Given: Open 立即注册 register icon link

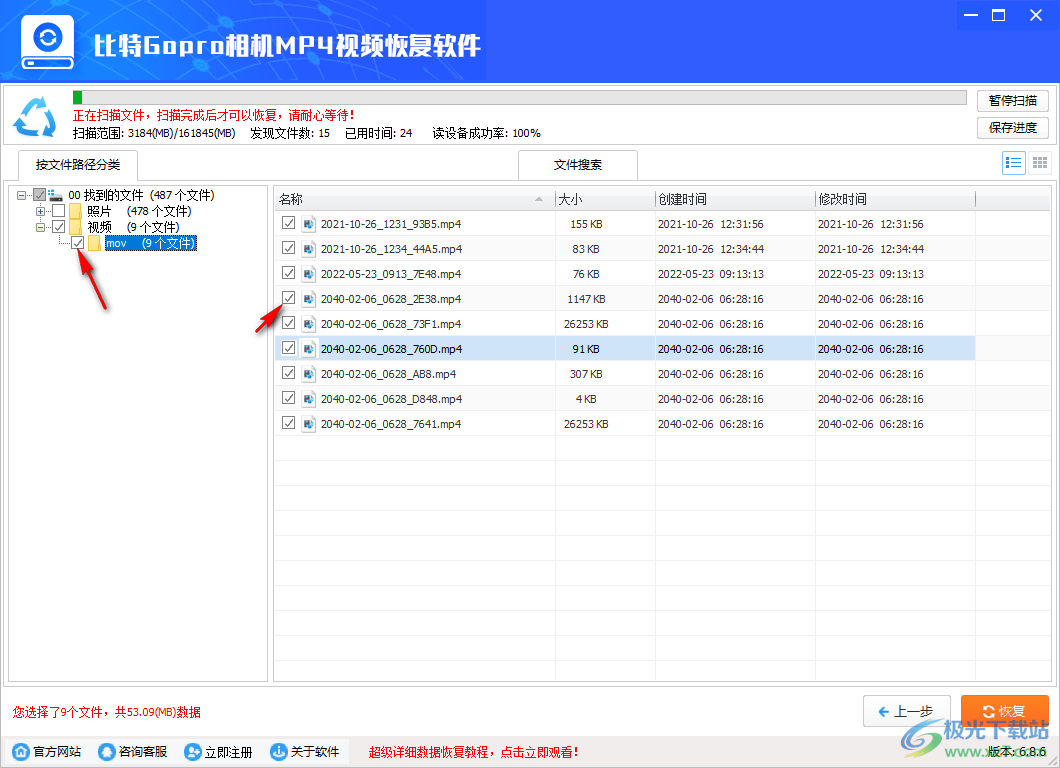Looking at the screenshot, I should (x=193, y=752).
